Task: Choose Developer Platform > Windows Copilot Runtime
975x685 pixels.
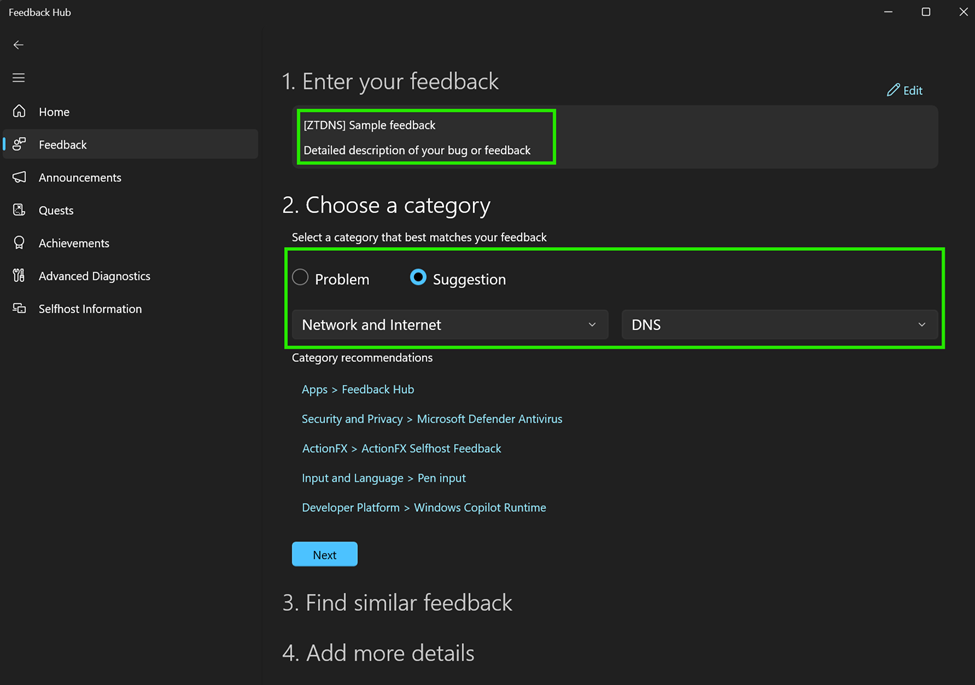Action: tap(424, 508)
